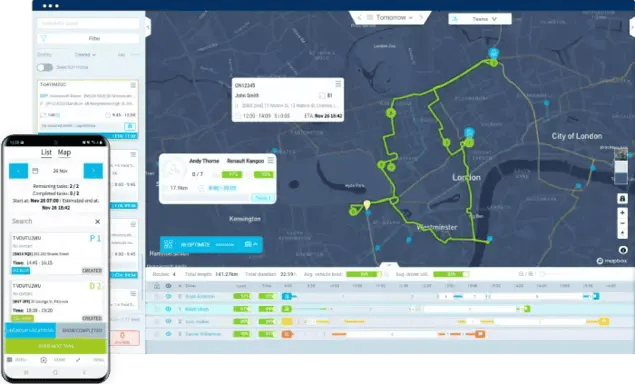Image resolution: width=635 pixels, height=384 pixels.
Task: Open the D 2 task card on the phone
Action: 57,301
